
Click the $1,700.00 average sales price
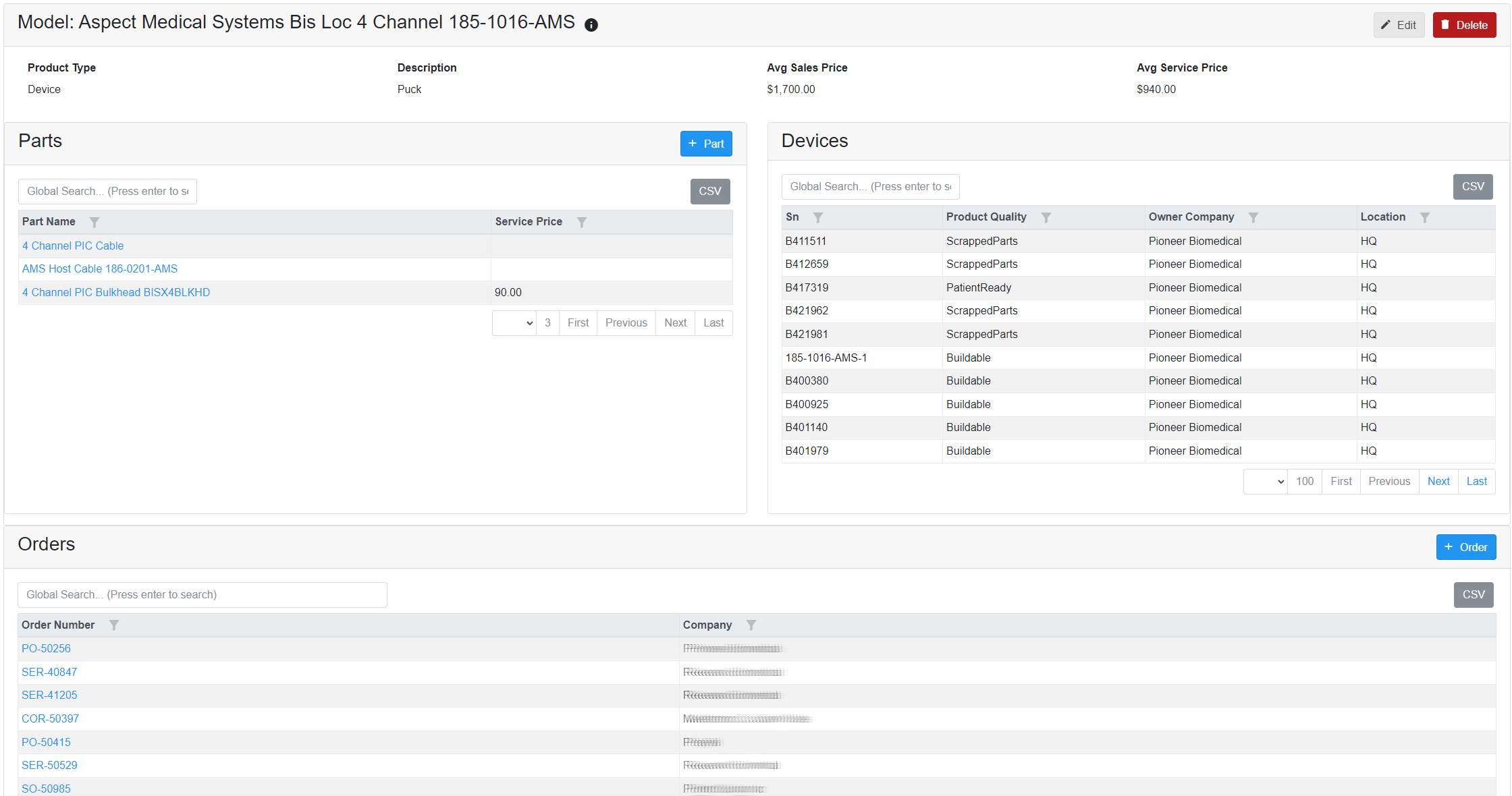tap(791, 90)
